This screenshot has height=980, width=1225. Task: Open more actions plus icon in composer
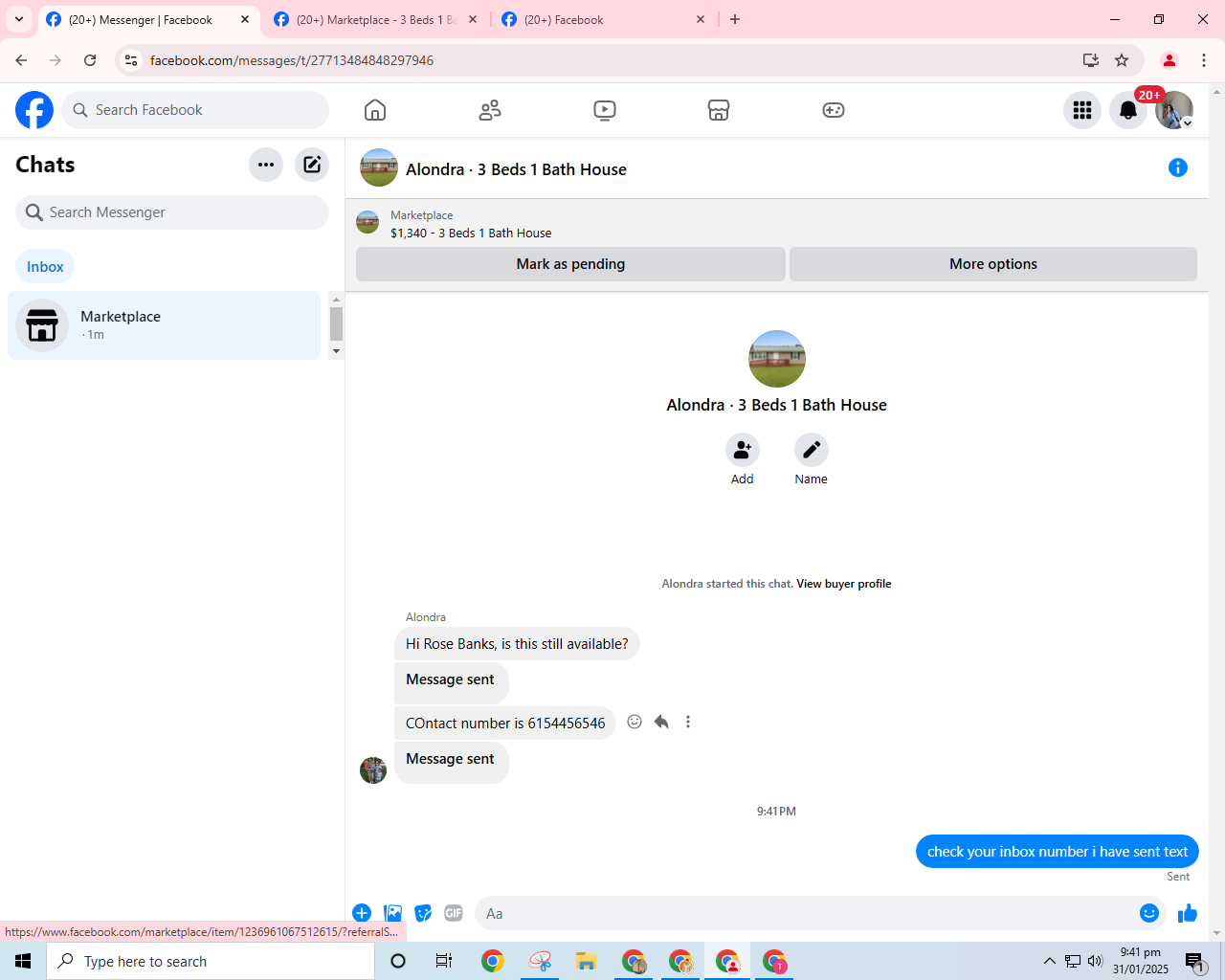tap(362, 913)
